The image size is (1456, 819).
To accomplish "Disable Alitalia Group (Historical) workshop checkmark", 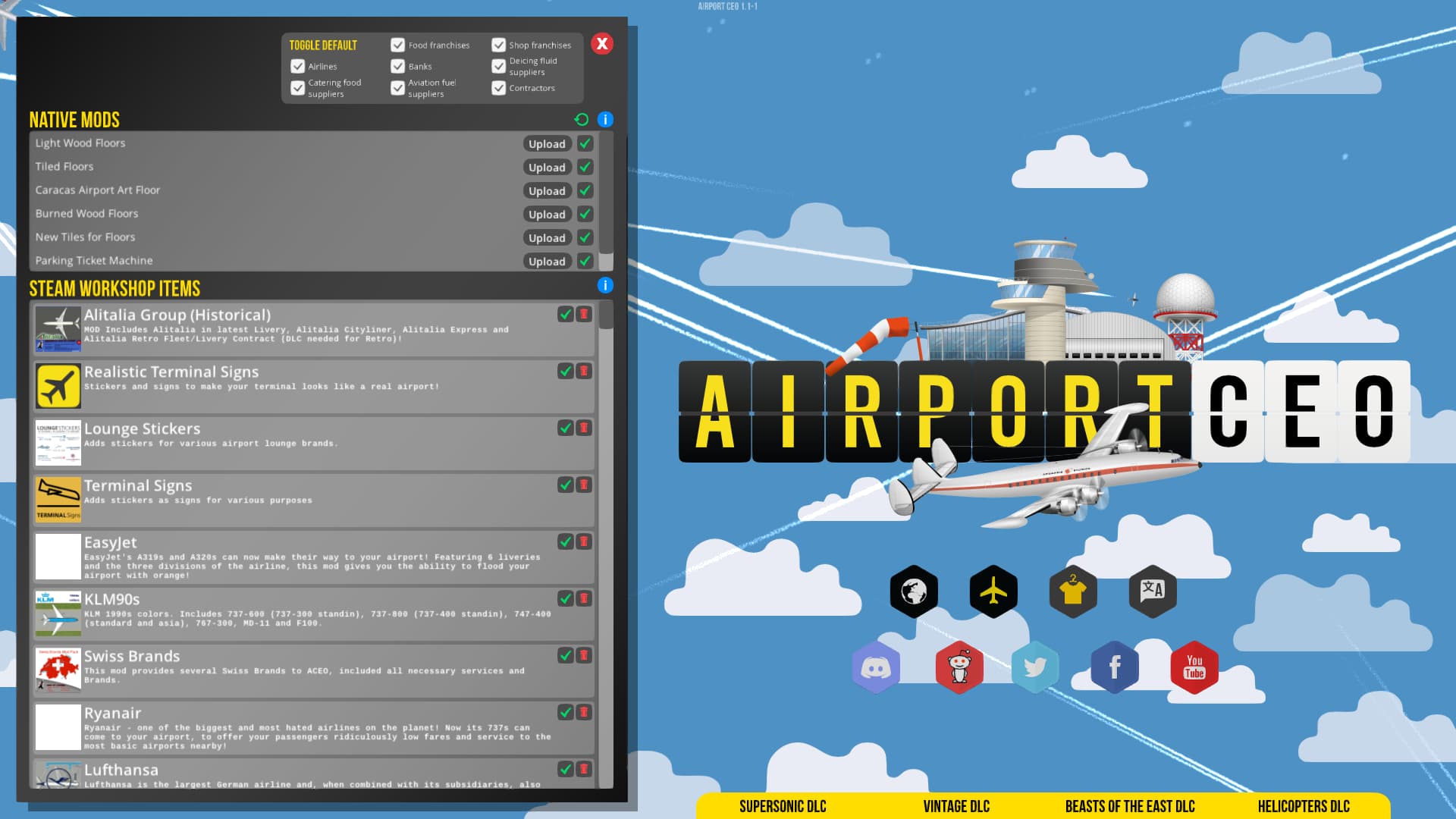I will point(566,314).
